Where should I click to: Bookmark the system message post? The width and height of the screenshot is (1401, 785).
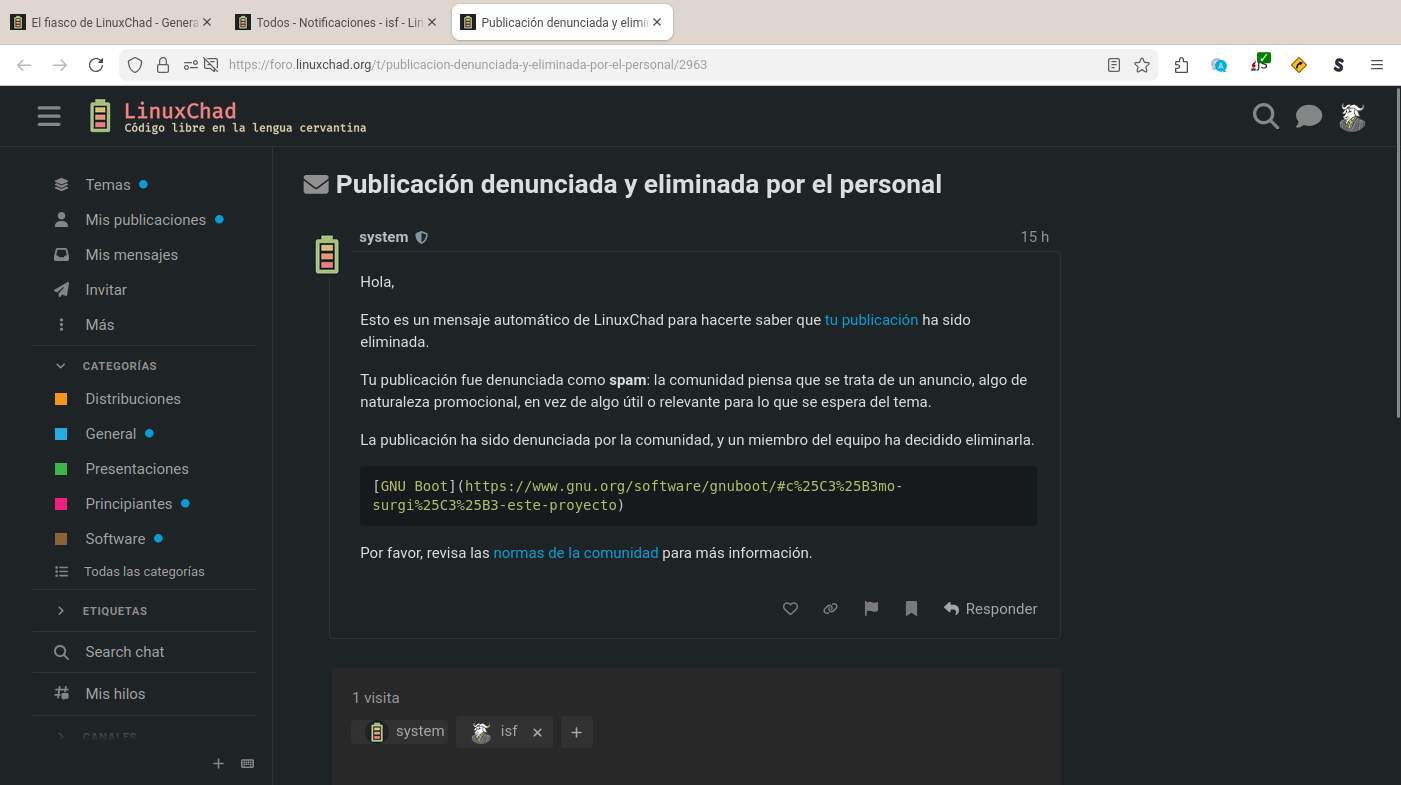pos(911,609)
